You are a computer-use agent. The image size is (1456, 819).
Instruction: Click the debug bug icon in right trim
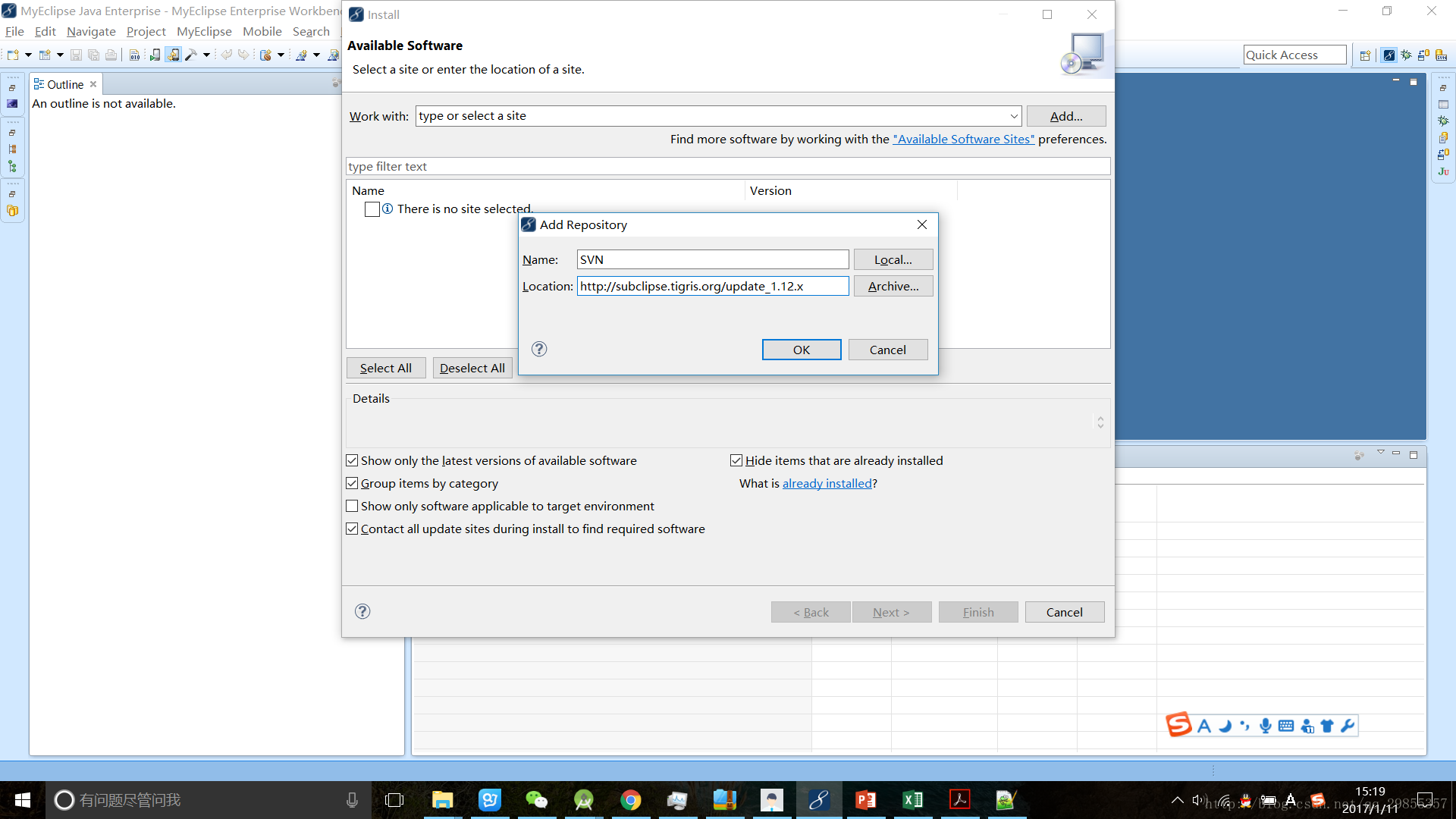[1443, 121]
